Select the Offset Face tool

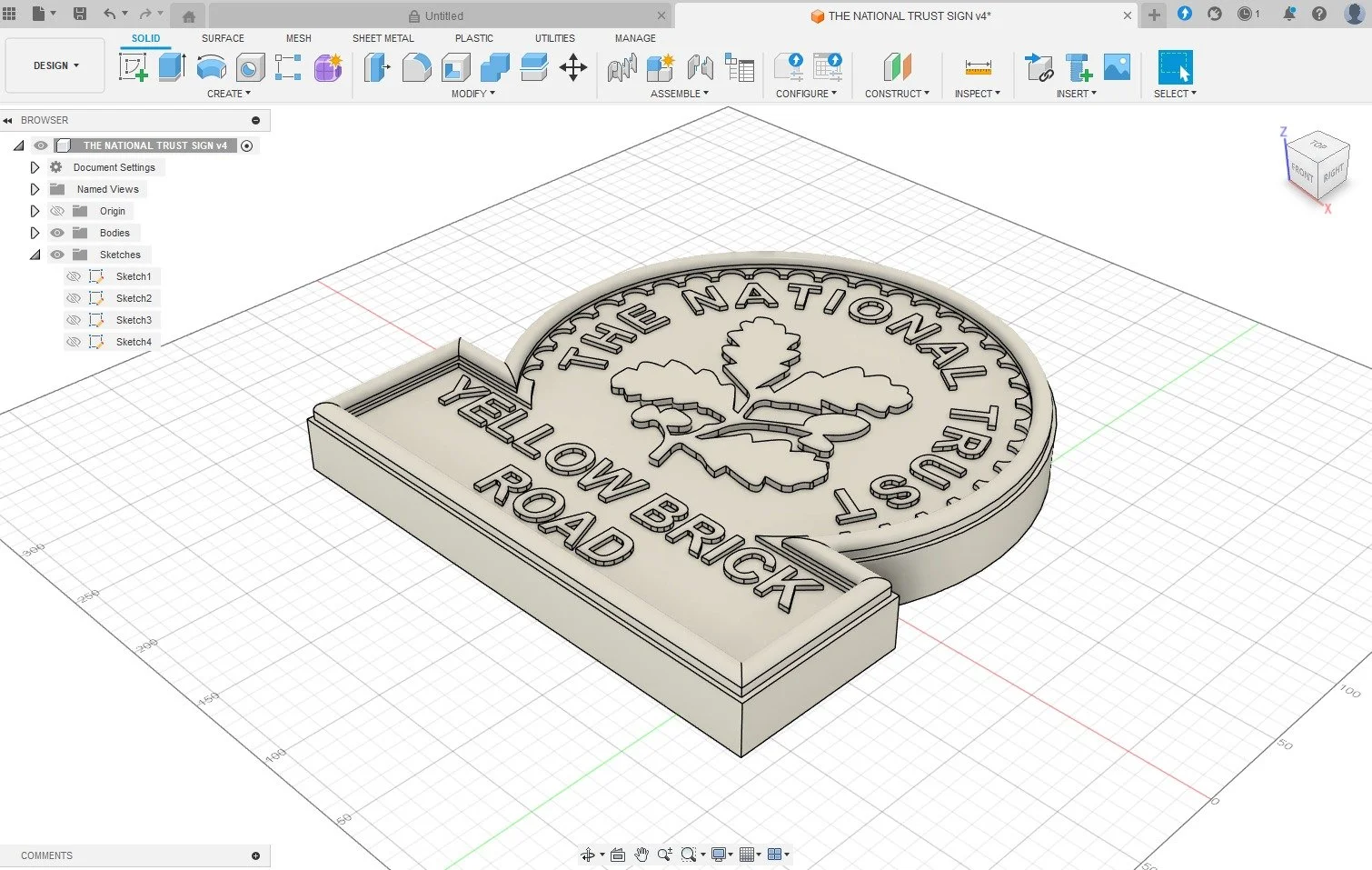[x=533, y=67]
